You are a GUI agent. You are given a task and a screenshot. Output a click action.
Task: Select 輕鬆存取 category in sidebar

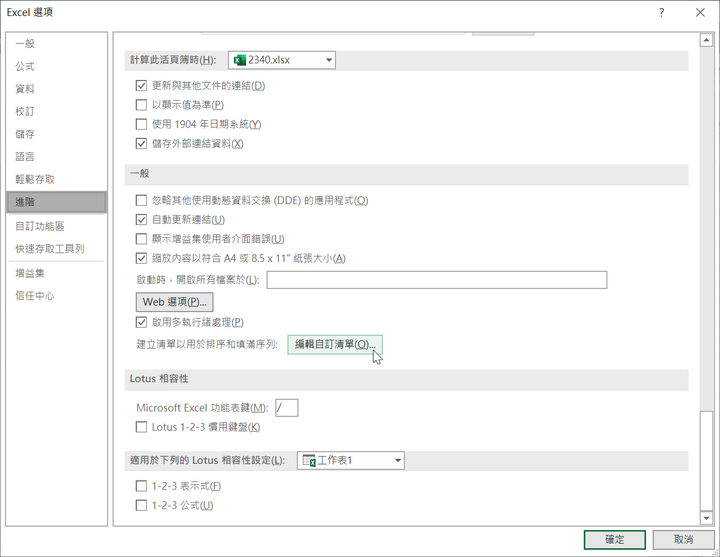56,179
